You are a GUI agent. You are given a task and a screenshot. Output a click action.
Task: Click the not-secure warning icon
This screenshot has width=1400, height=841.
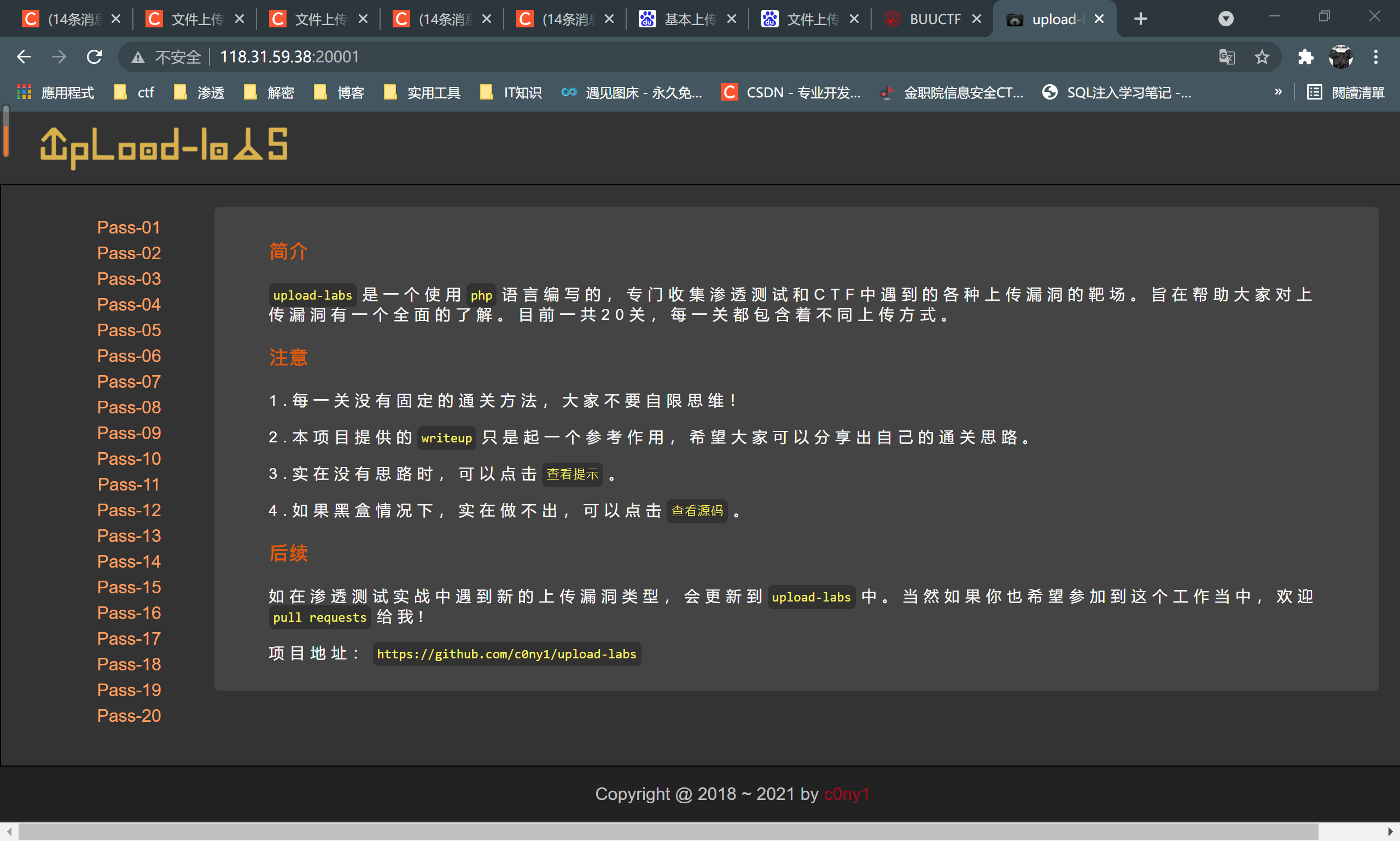coord(138,57)
